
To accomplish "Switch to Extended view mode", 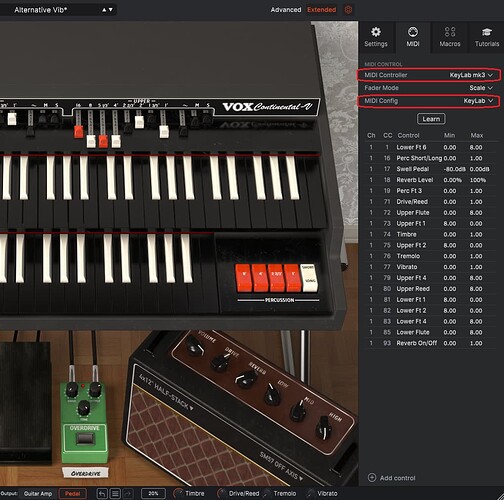I will coord(321,10).
